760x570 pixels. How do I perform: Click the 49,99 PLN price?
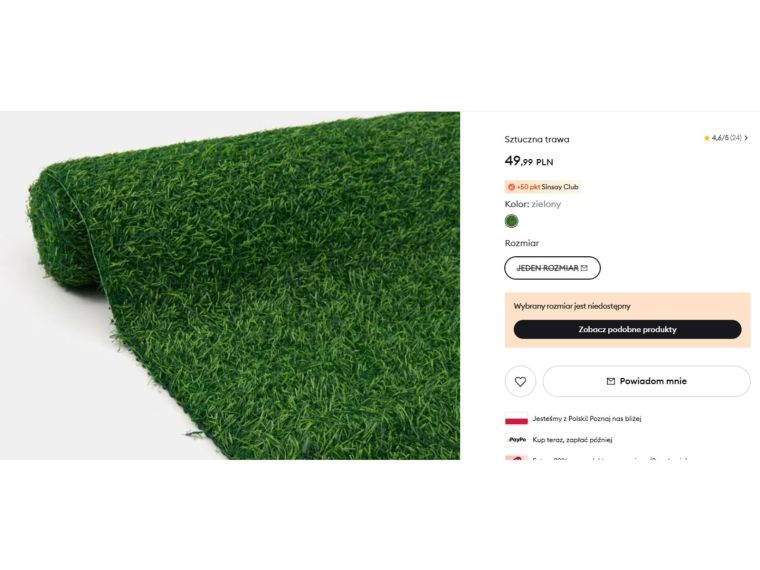[x=529, y=161]
